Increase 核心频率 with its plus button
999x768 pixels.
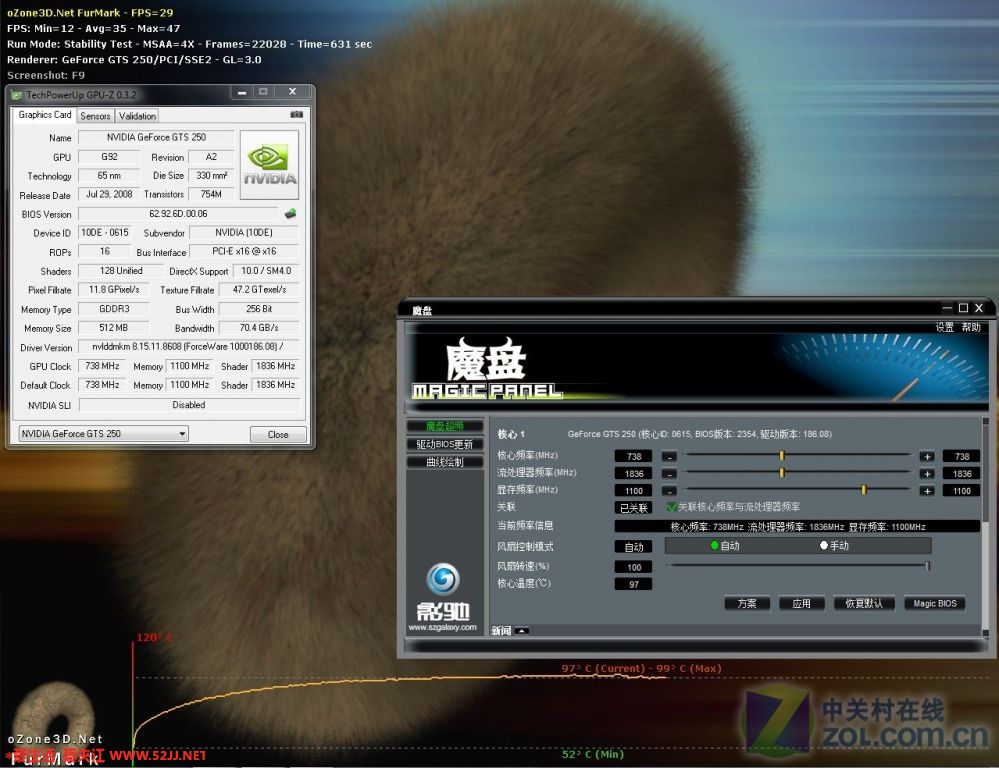tap(927, 456)
